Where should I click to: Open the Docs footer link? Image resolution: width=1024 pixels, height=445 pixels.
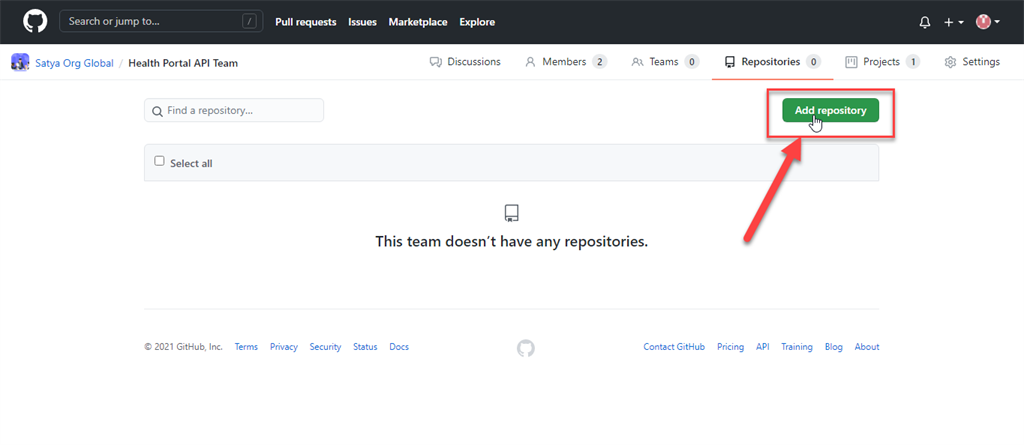pos(399,347)
